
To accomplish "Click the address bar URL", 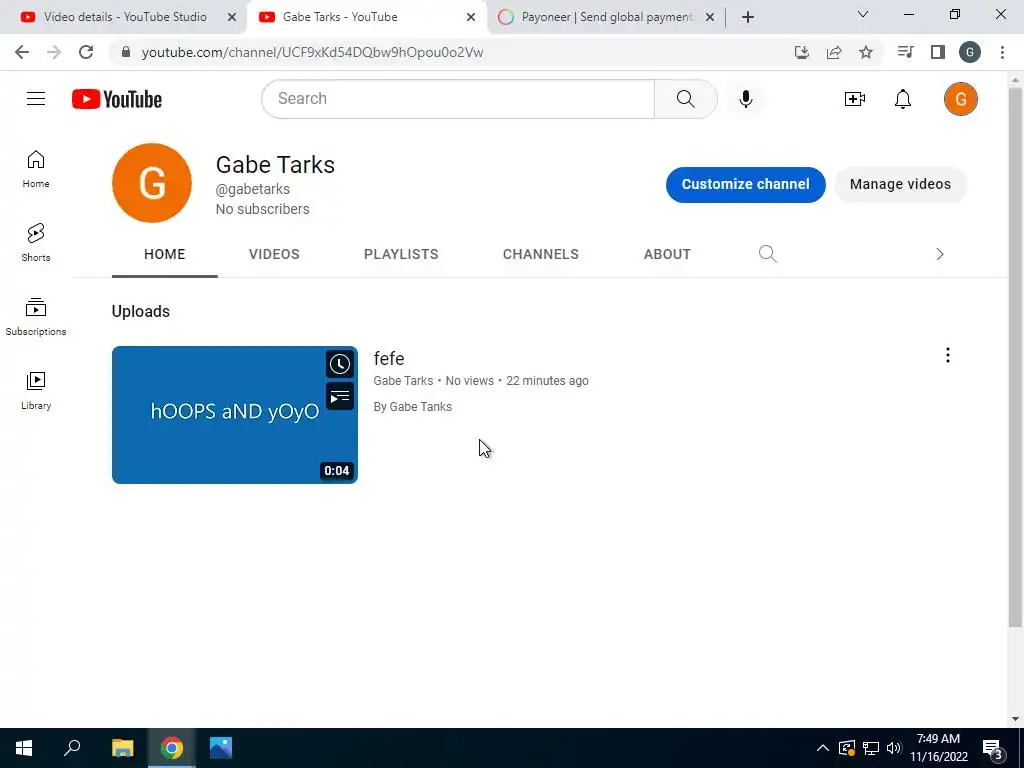I will click(312, 52).
